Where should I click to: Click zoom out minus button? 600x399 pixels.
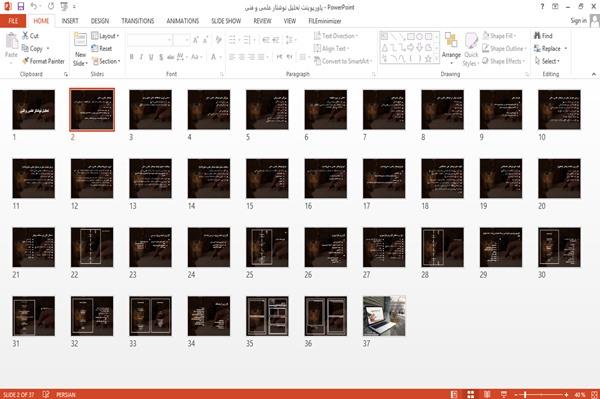click(x=516, y=394)
